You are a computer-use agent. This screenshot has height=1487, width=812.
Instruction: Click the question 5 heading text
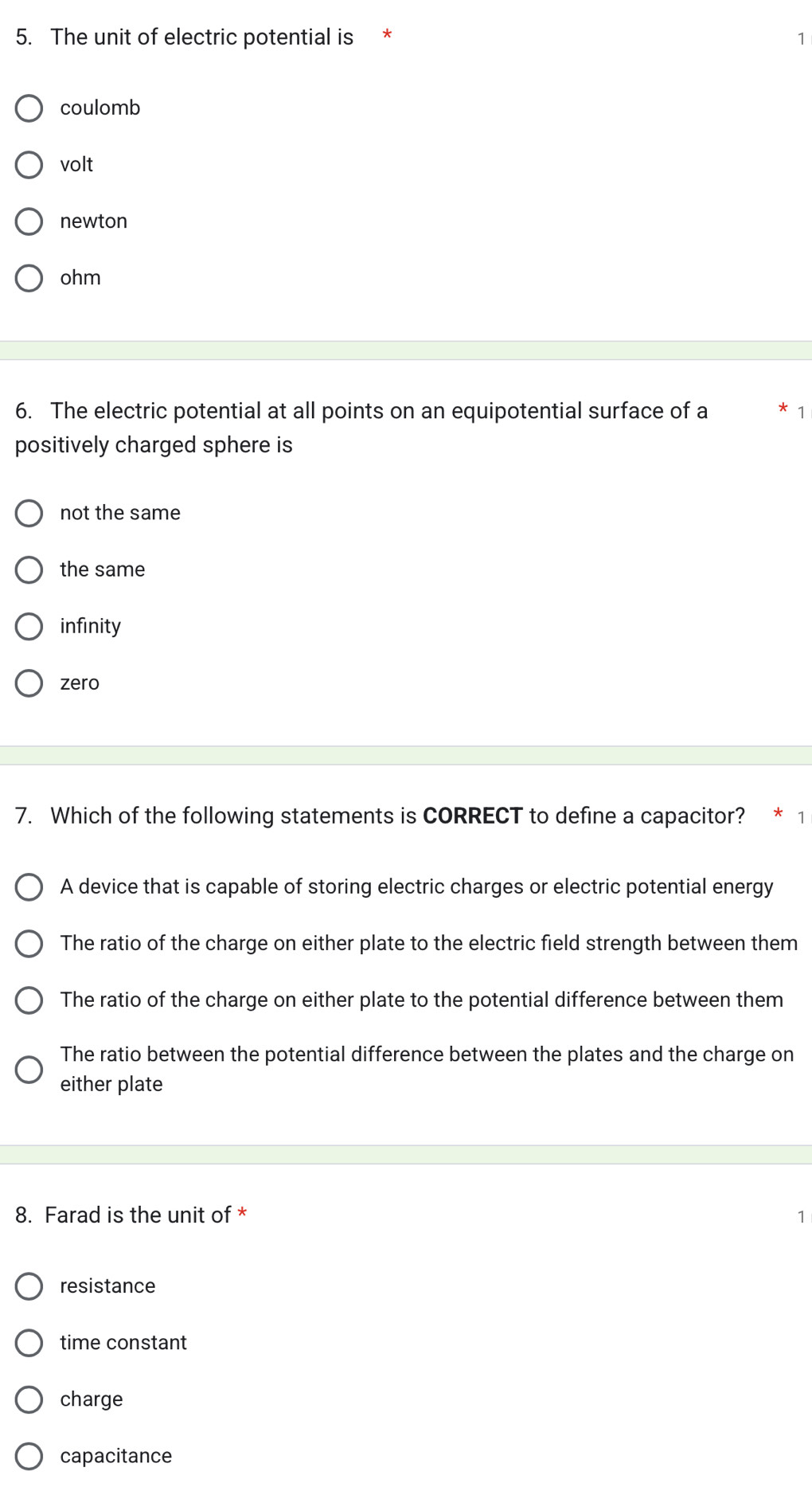click(x=183, y=37)
